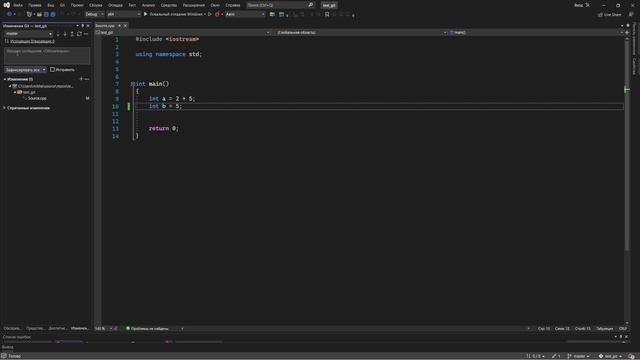Collapse the C:\Users path tree node
This screenshot has width=640, height=360.
[10, 87]
